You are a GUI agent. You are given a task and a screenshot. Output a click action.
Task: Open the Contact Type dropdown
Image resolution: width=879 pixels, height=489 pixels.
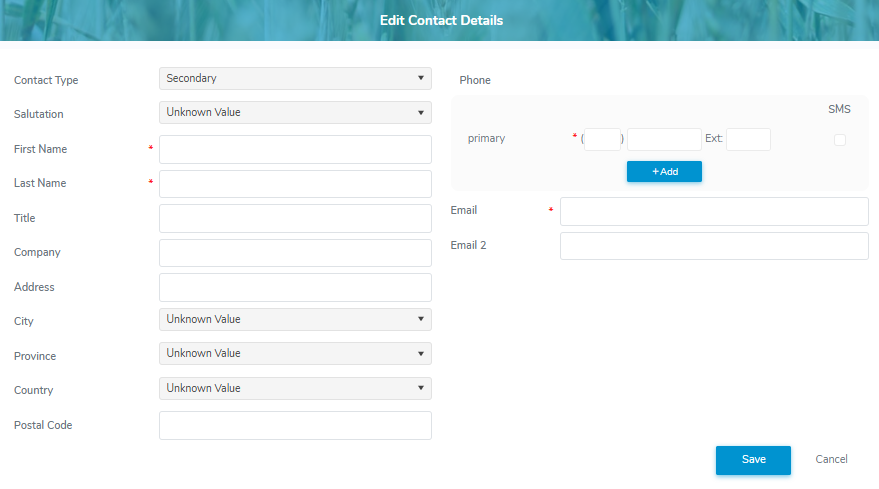[x=295, y=78]
